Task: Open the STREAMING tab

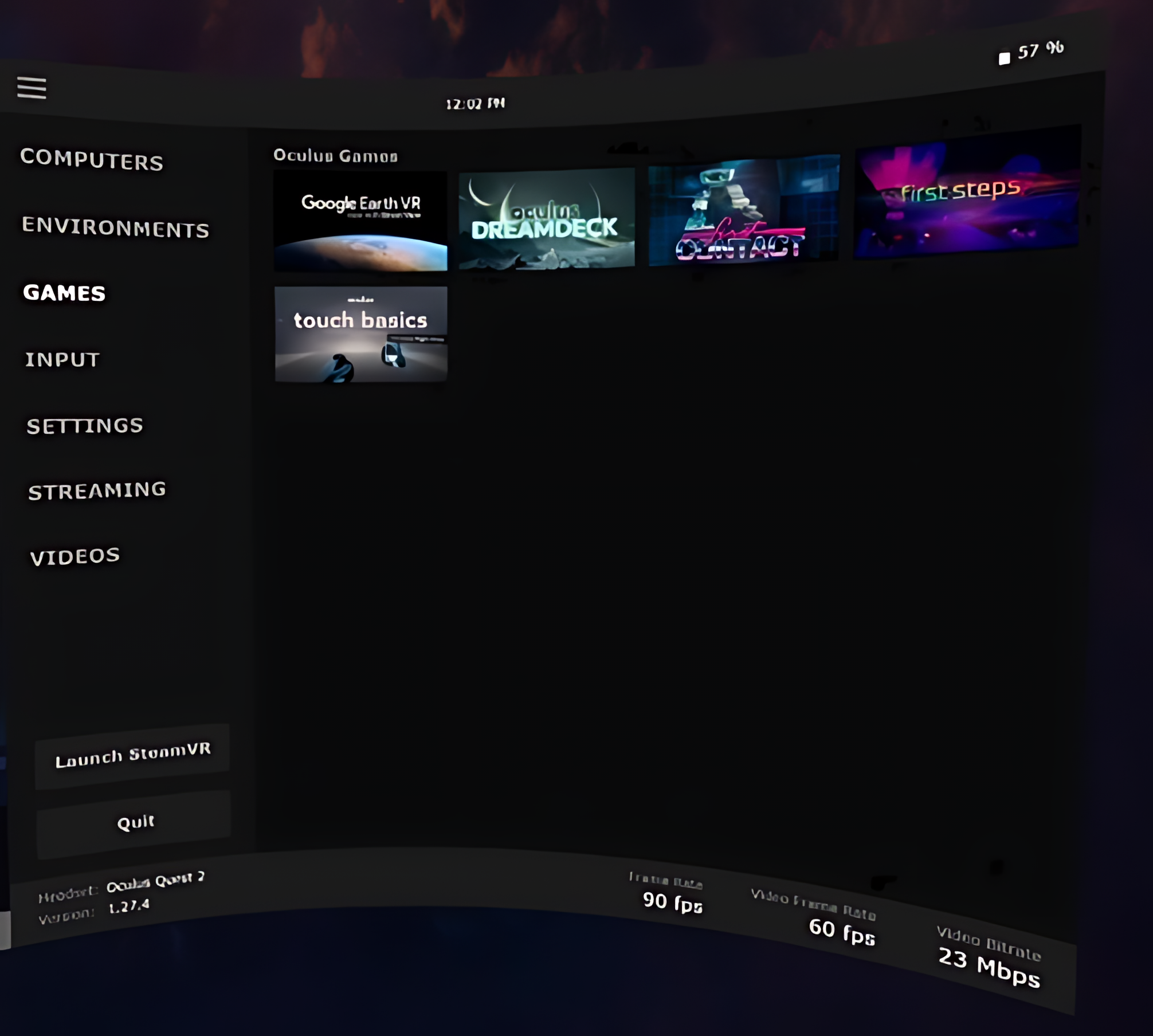Action: 97,490
